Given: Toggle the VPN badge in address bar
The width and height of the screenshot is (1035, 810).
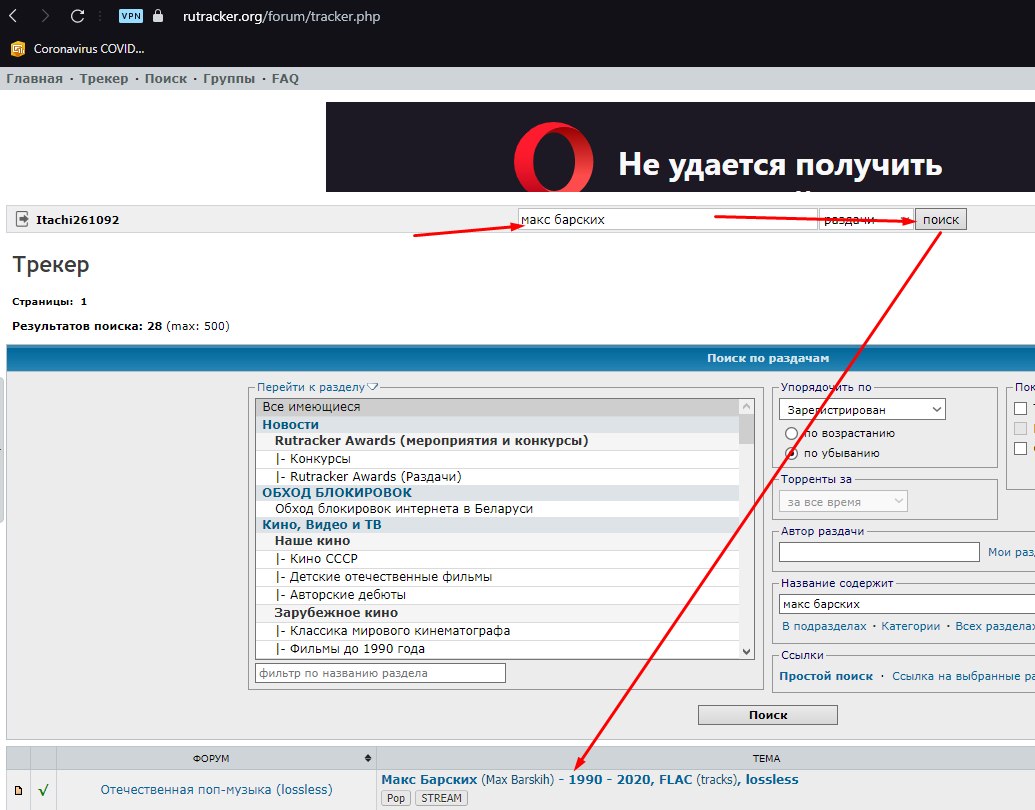Looking at the screenshot, I should (131, 16).
